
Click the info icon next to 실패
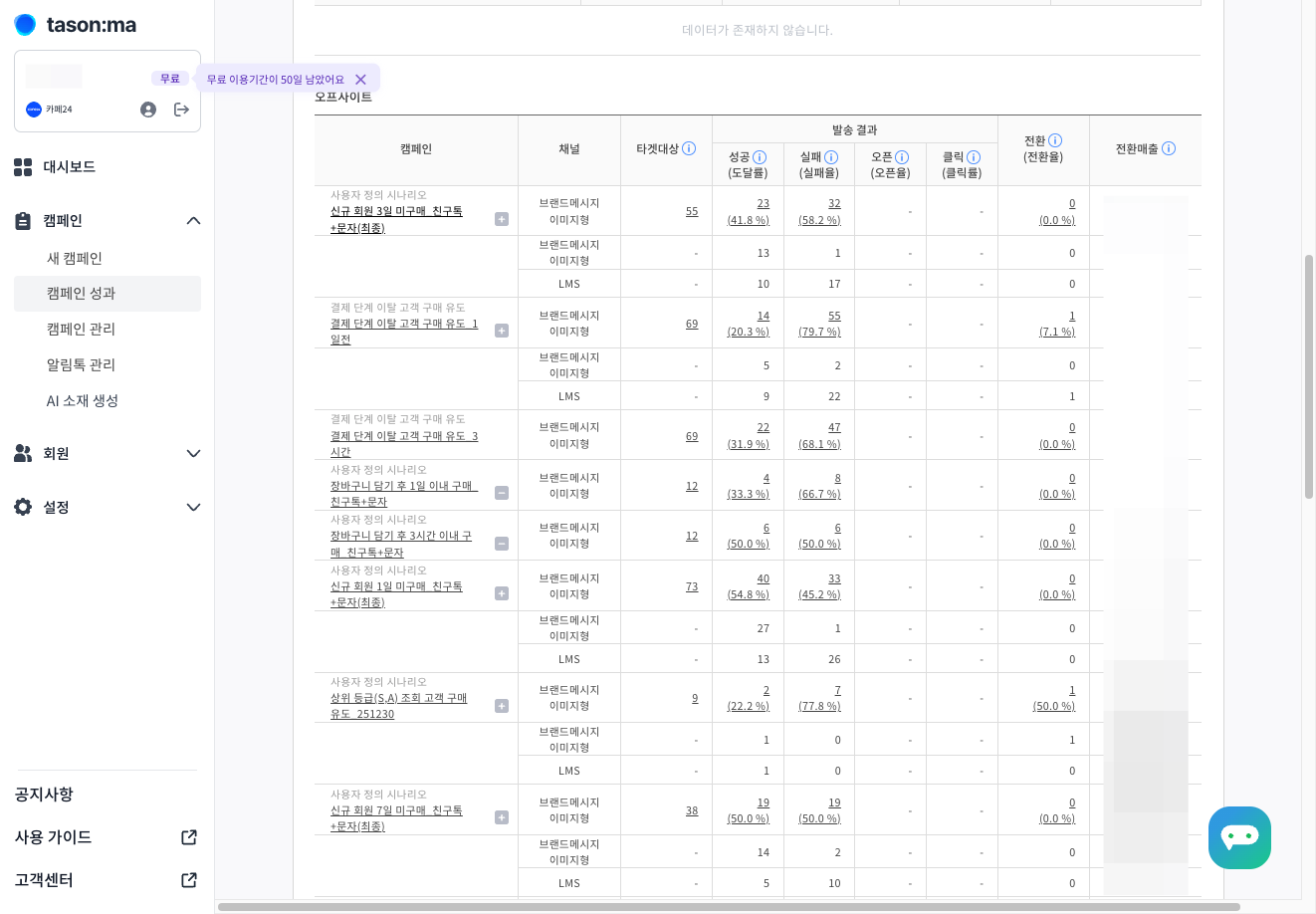(831, 157)
